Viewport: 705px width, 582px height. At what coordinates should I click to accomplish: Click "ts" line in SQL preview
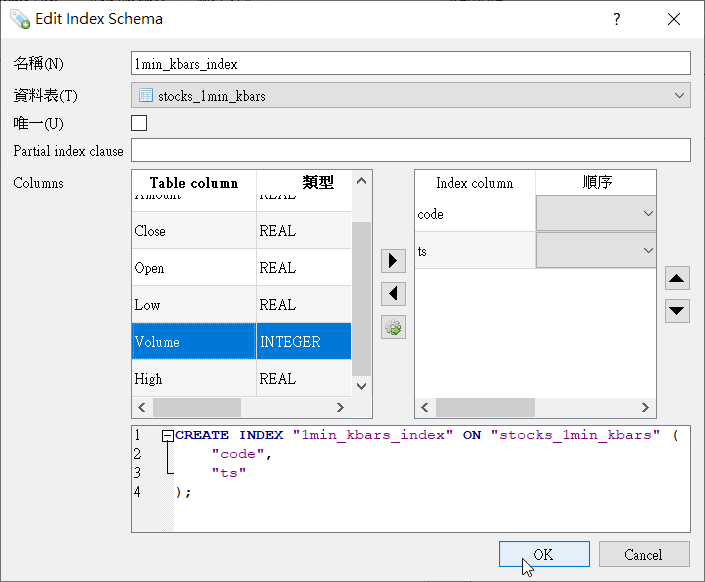(229, 473)
